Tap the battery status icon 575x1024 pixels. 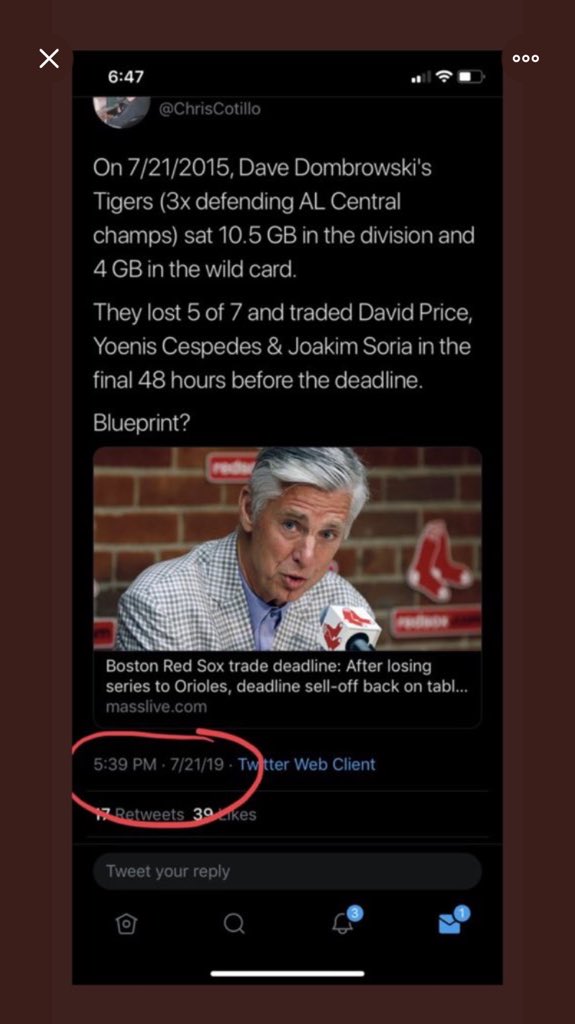[x=471, y=77]
